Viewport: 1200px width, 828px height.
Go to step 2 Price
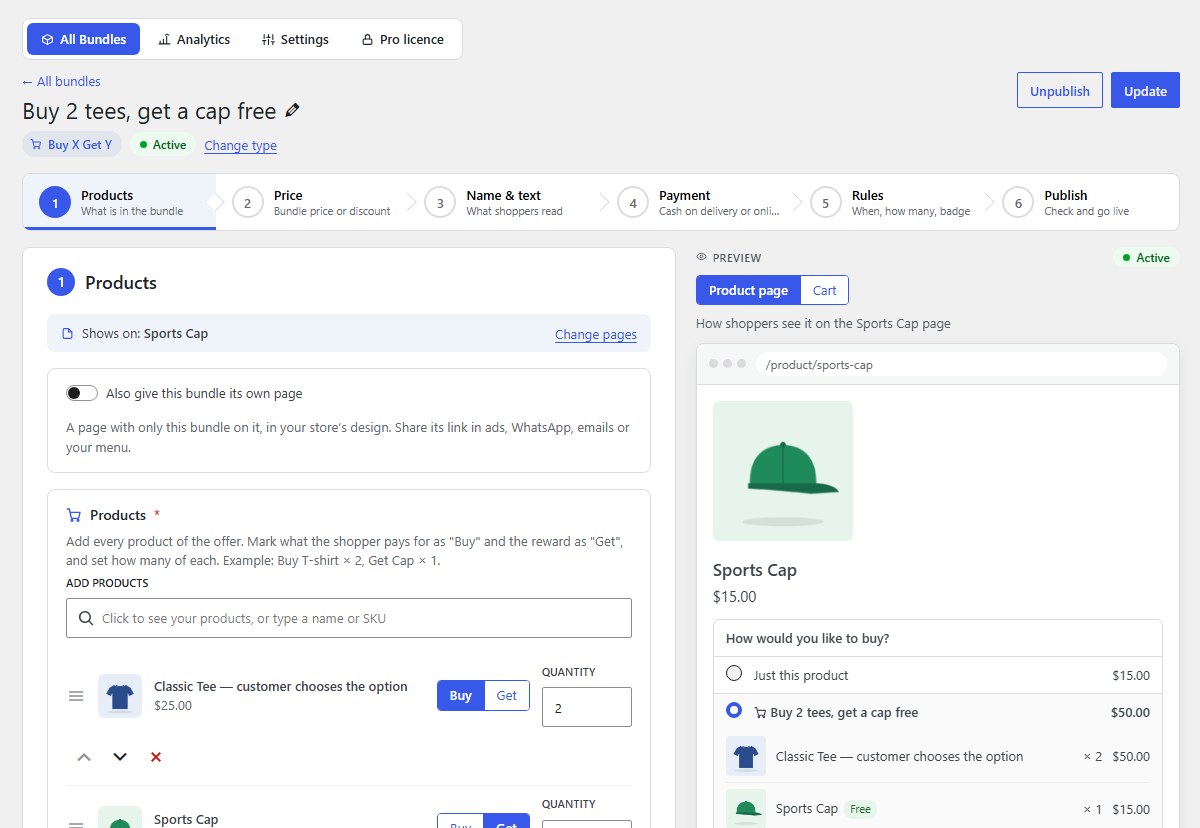coord(312,202)
